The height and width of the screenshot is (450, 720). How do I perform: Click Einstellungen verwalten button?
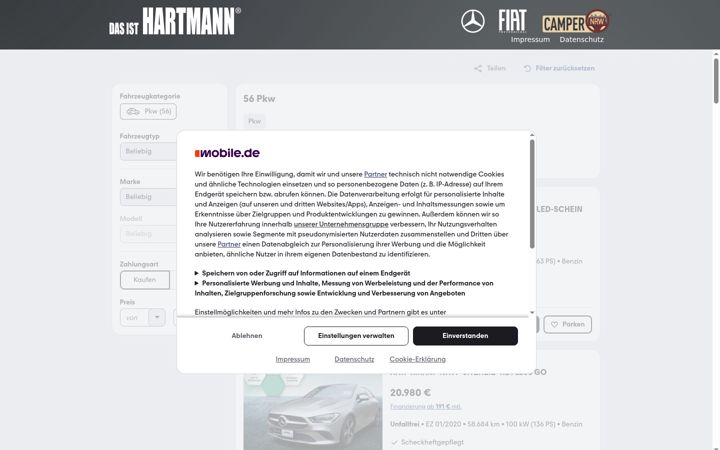coord(356,336)
